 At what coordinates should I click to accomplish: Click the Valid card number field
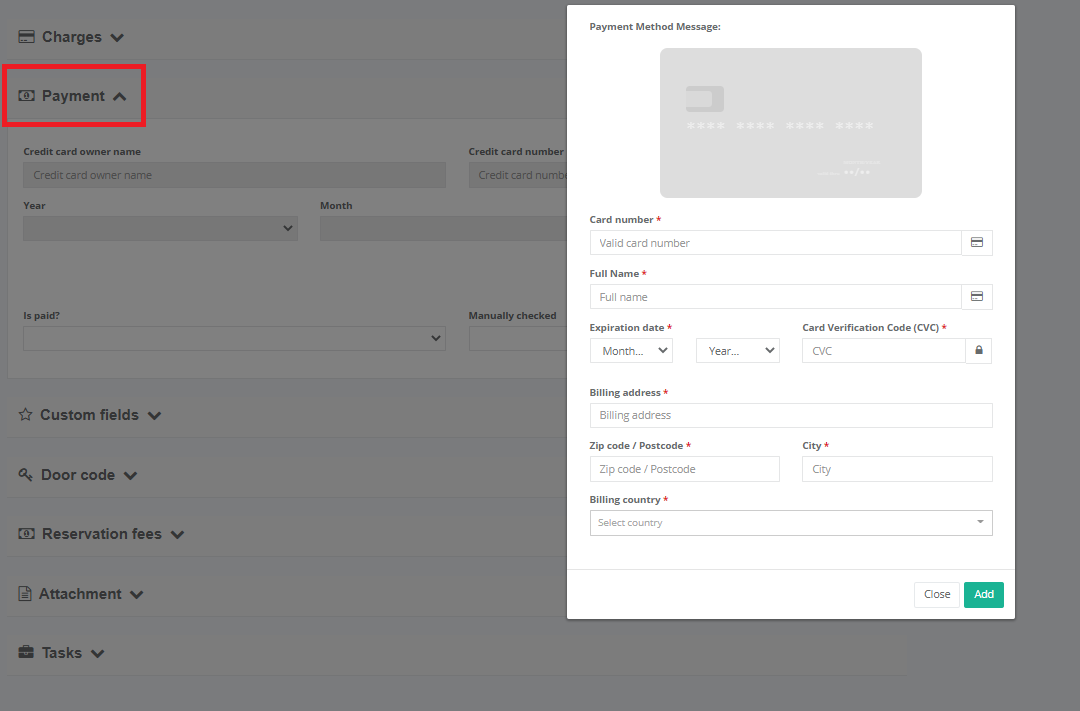click(x=776, y=243)
